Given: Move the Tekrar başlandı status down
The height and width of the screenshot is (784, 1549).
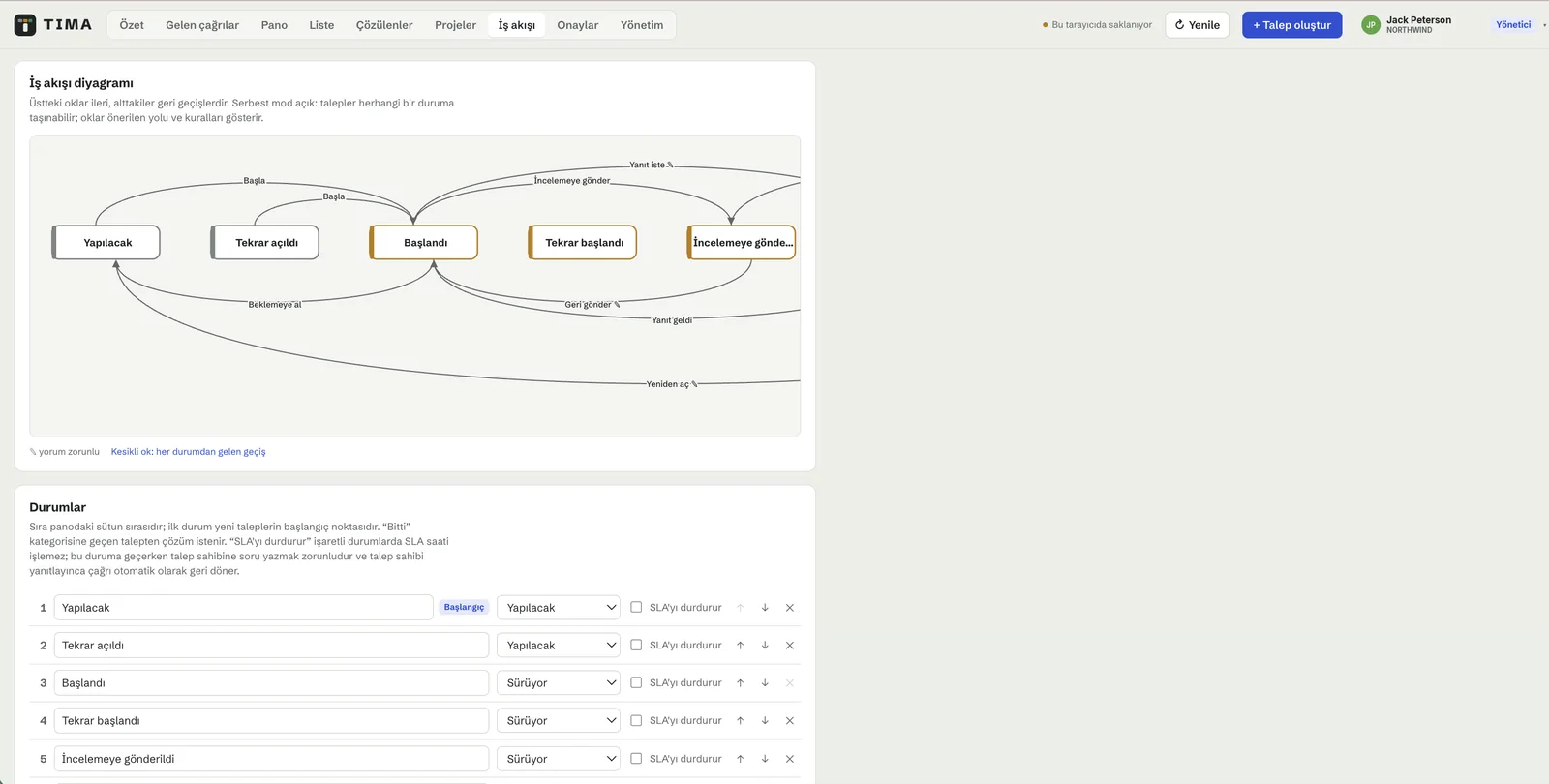Looking at the screenshot, I should pos(765,721).
